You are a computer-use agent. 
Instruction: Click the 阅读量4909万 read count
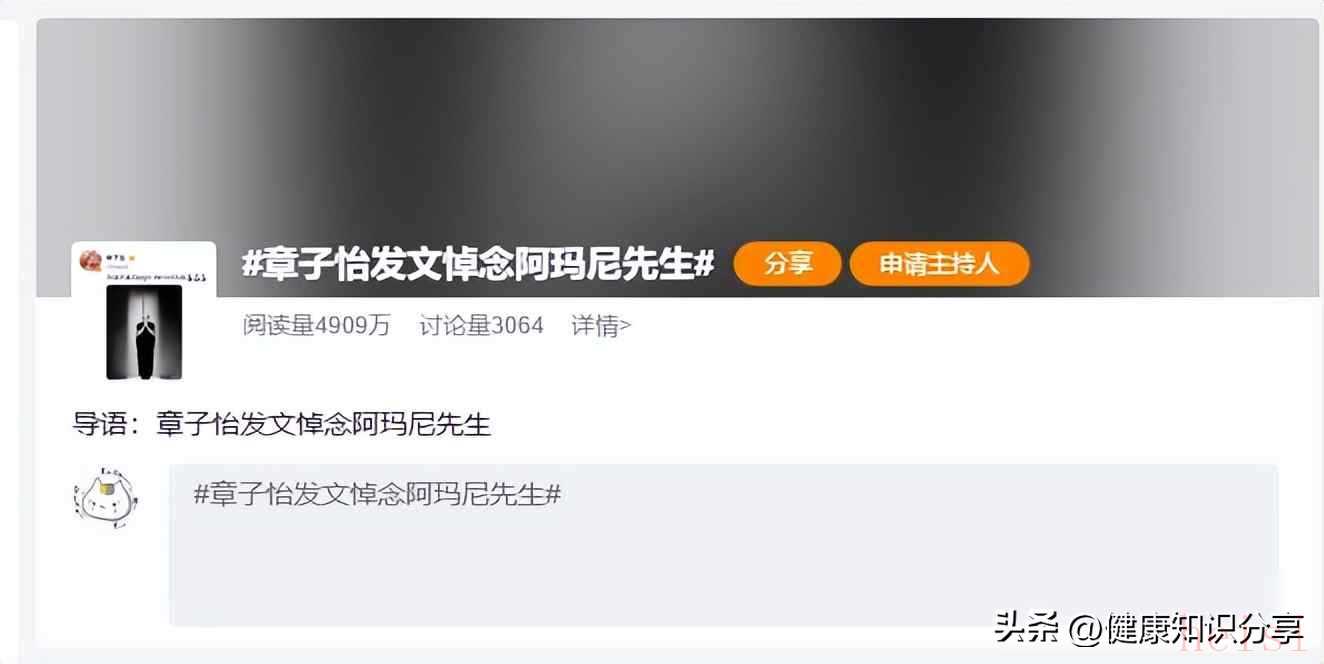pos(316,325)
